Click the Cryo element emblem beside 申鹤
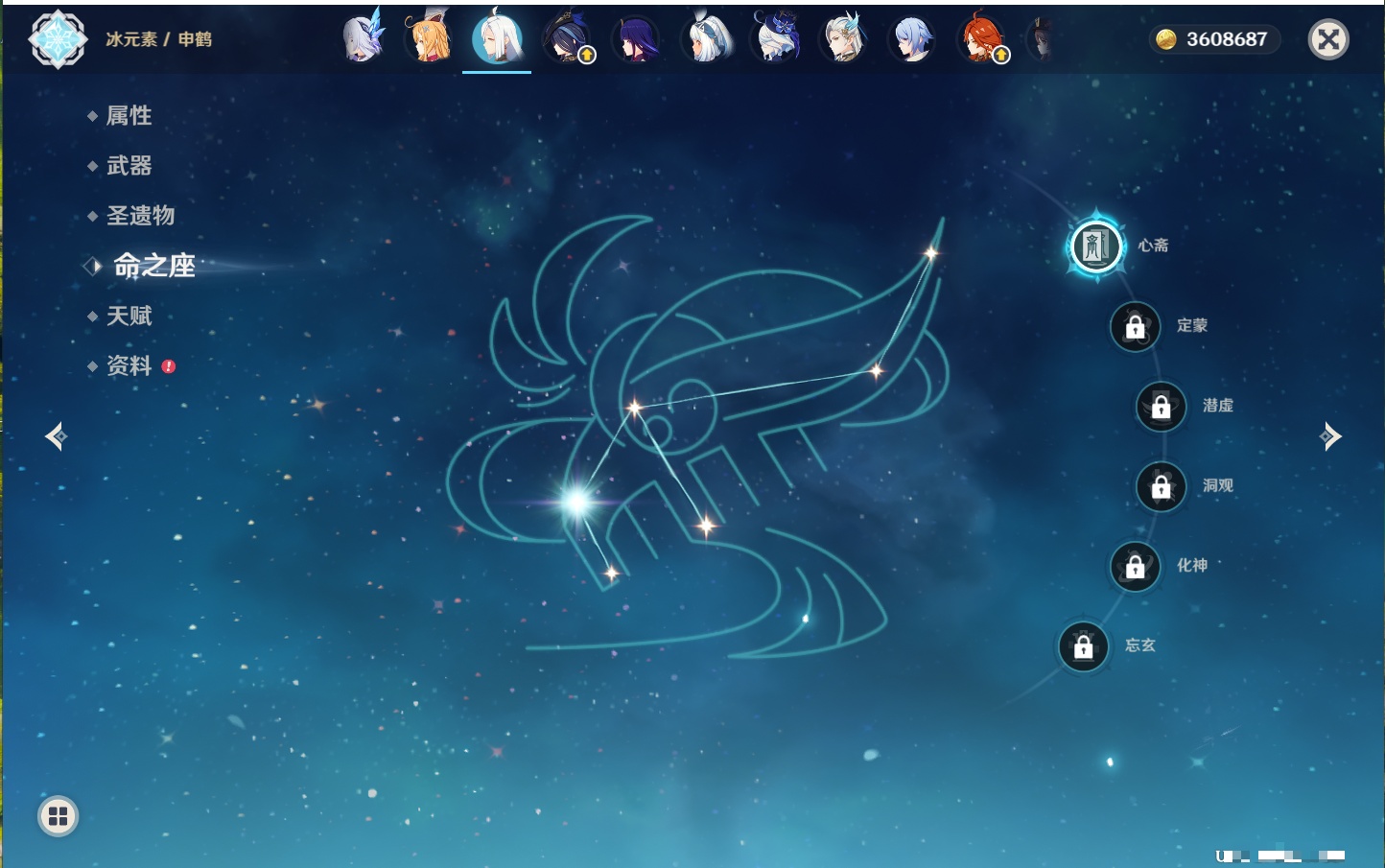The height and width of the screenshot is (868, 1385). [58, 39]
